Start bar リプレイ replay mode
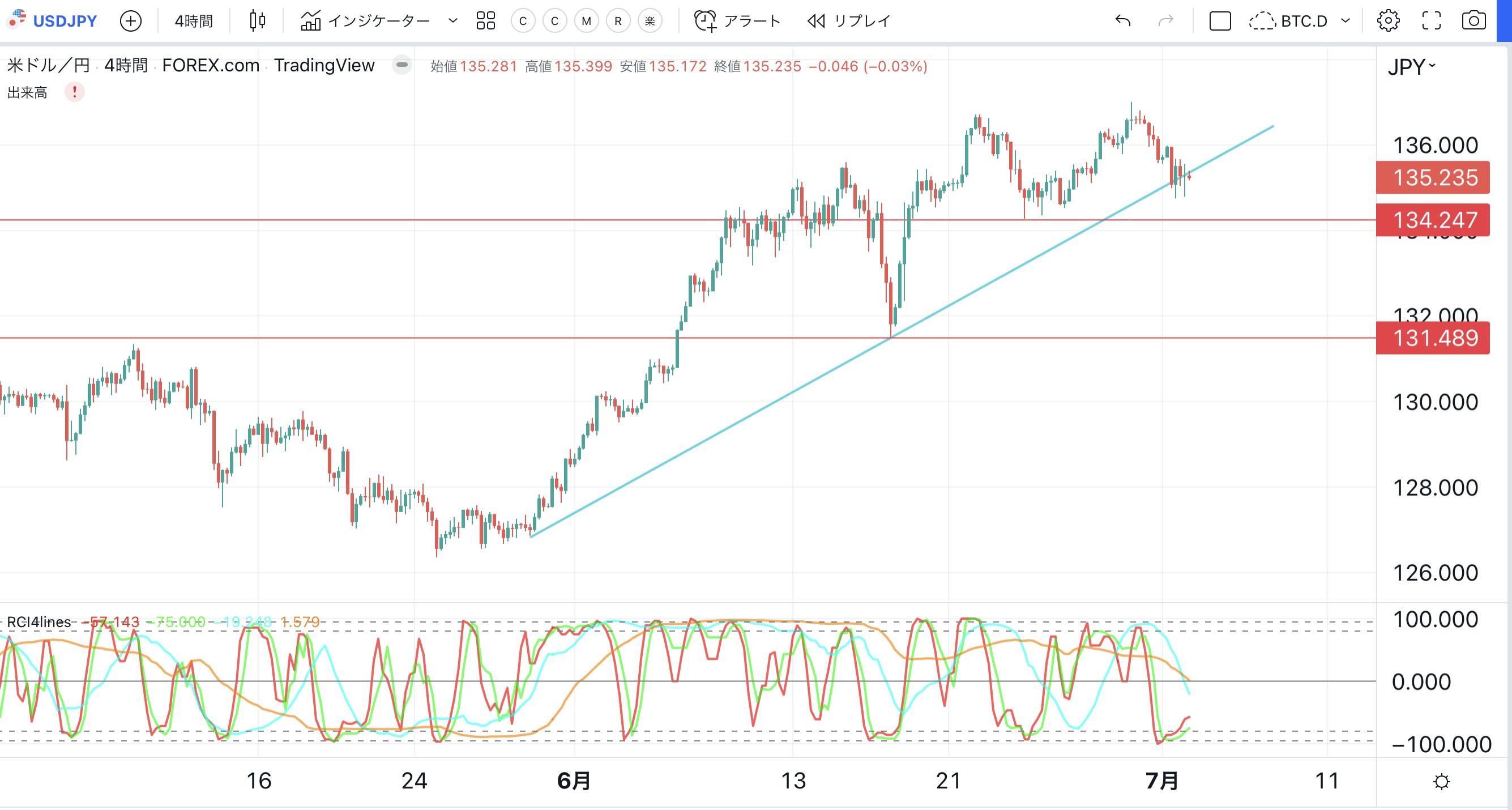Viewport: 1512px width, 810px height. (x=849, y=21)
